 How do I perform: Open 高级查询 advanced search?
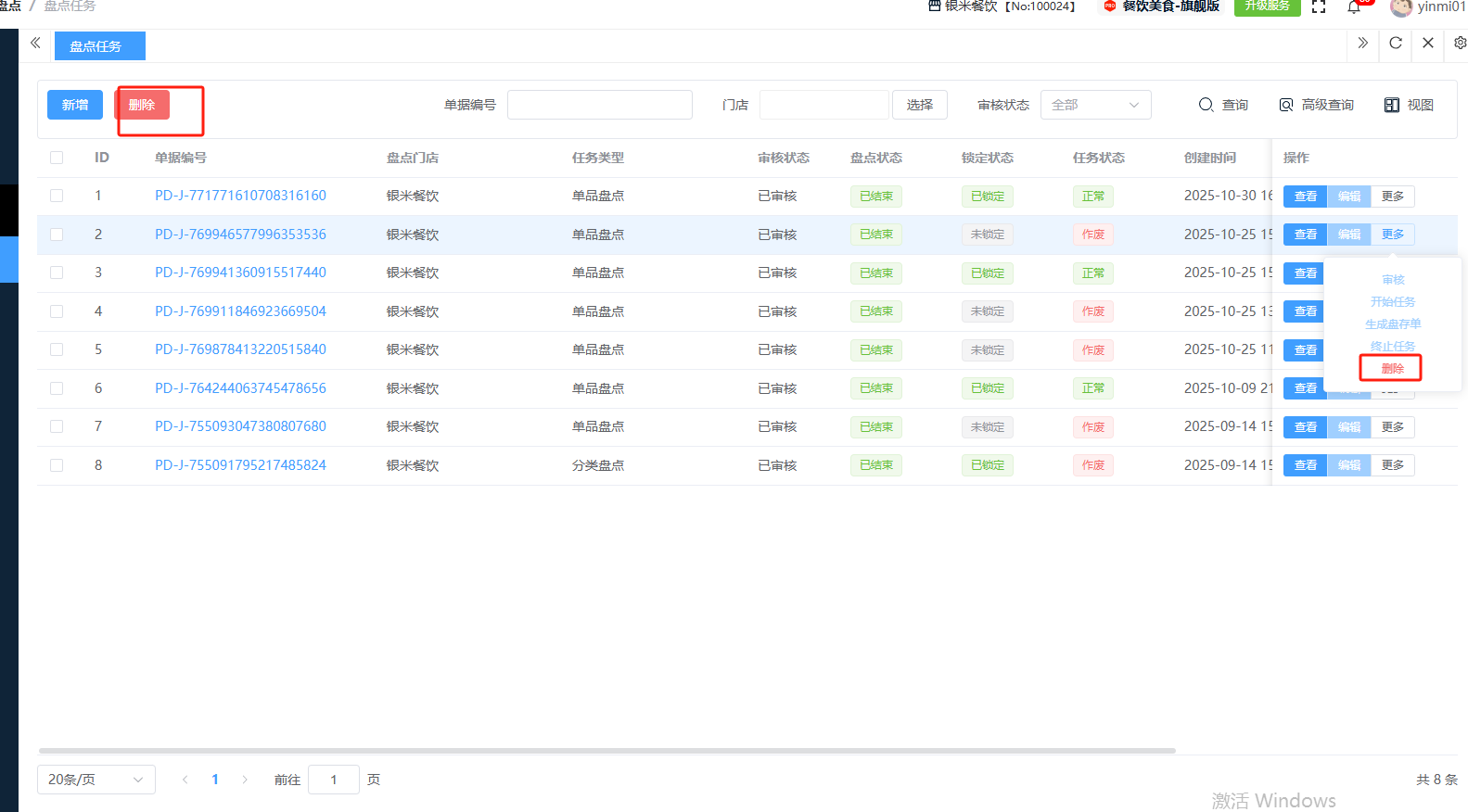coord(1316,105)
